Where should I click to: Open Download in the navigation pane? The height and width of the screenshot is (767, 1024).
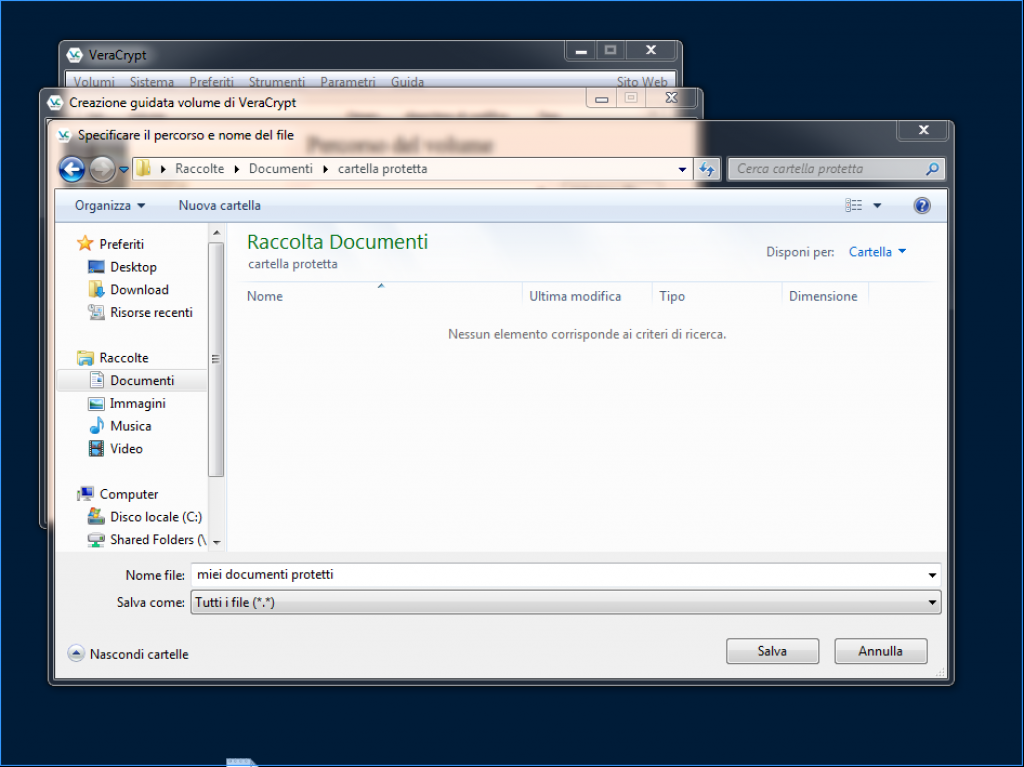click(x=139, y=289)
